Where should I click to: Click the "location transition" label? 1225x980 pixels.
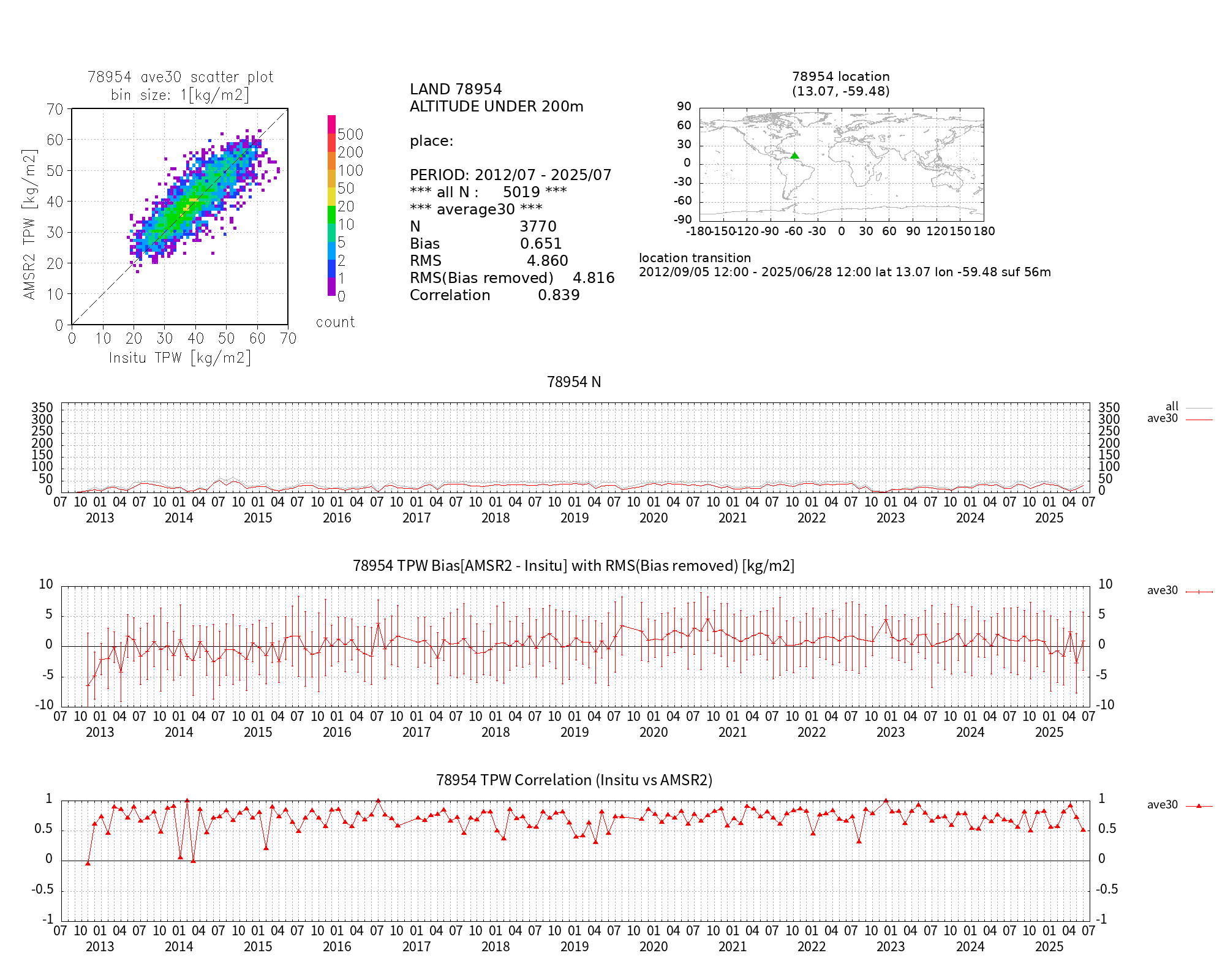pos(695,258)
